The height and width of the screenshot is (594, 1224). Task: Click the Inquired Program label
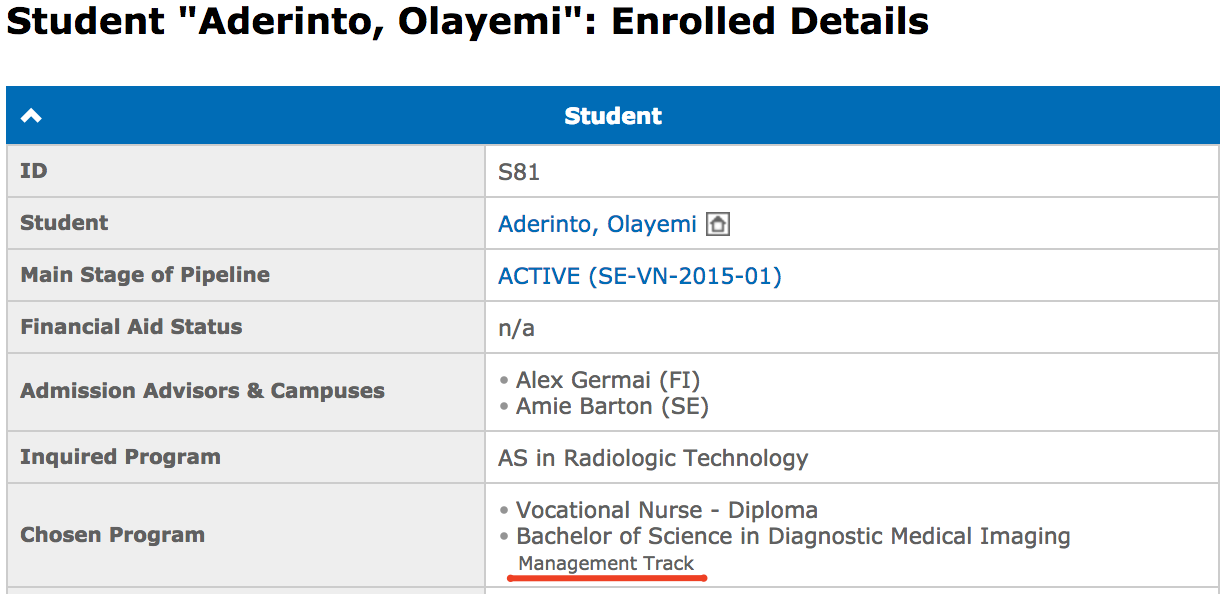pyautogui.click(x=120, y=457)
